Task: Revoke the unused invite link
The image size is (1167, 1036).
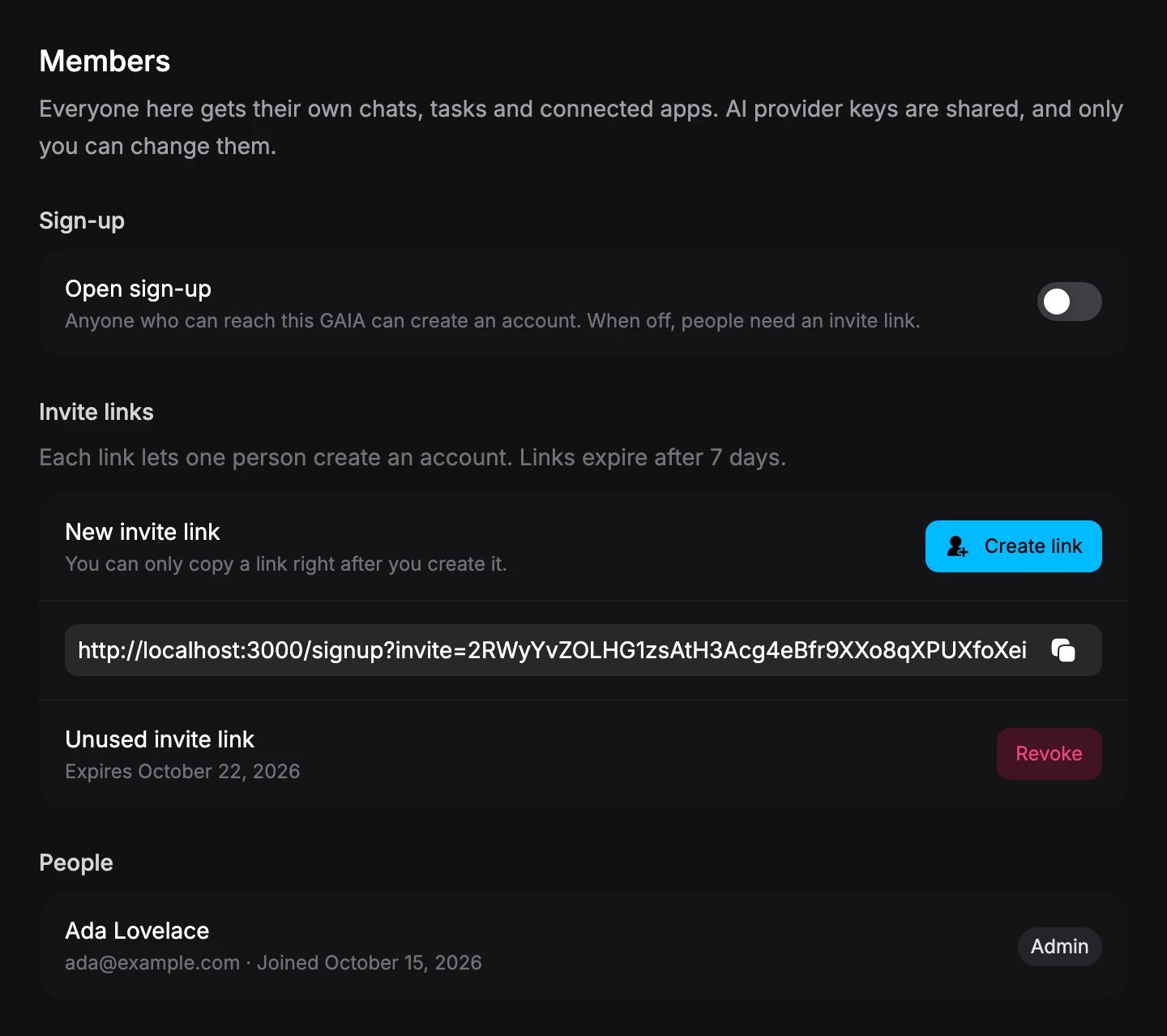Action: coord(1049,754)
